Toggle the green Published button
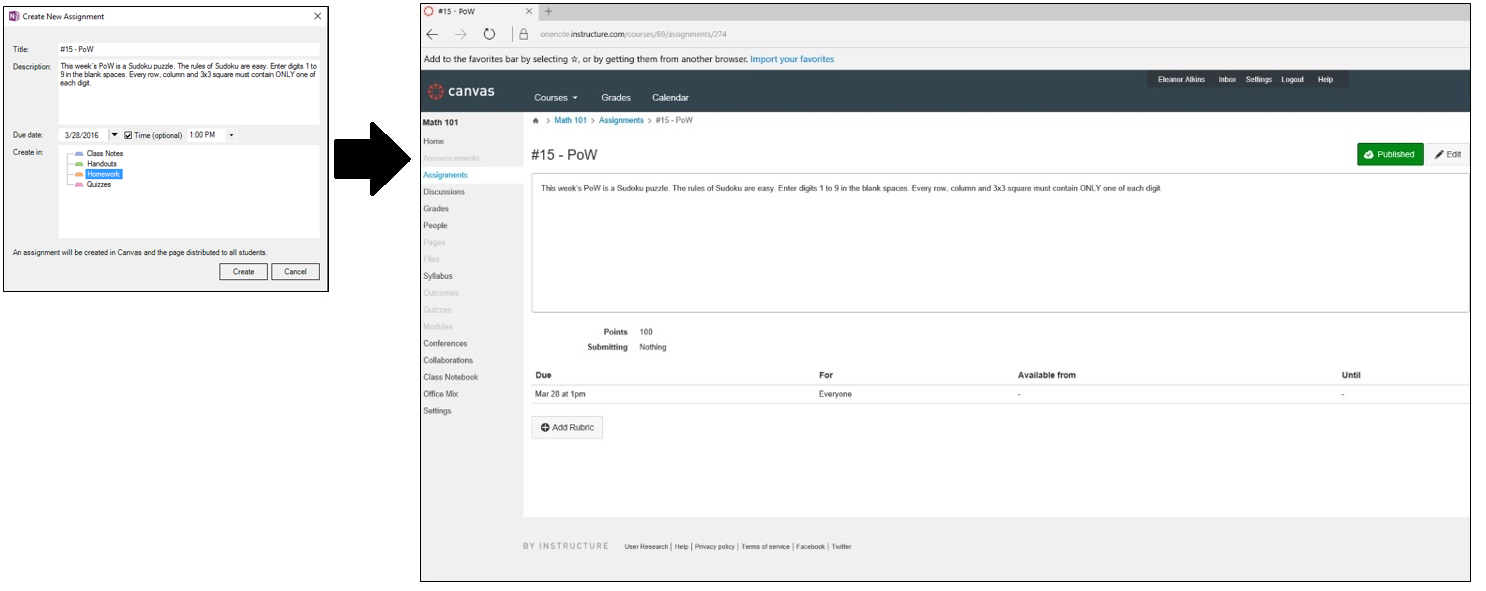The image size is (1486, 591). pos(1389,154)
